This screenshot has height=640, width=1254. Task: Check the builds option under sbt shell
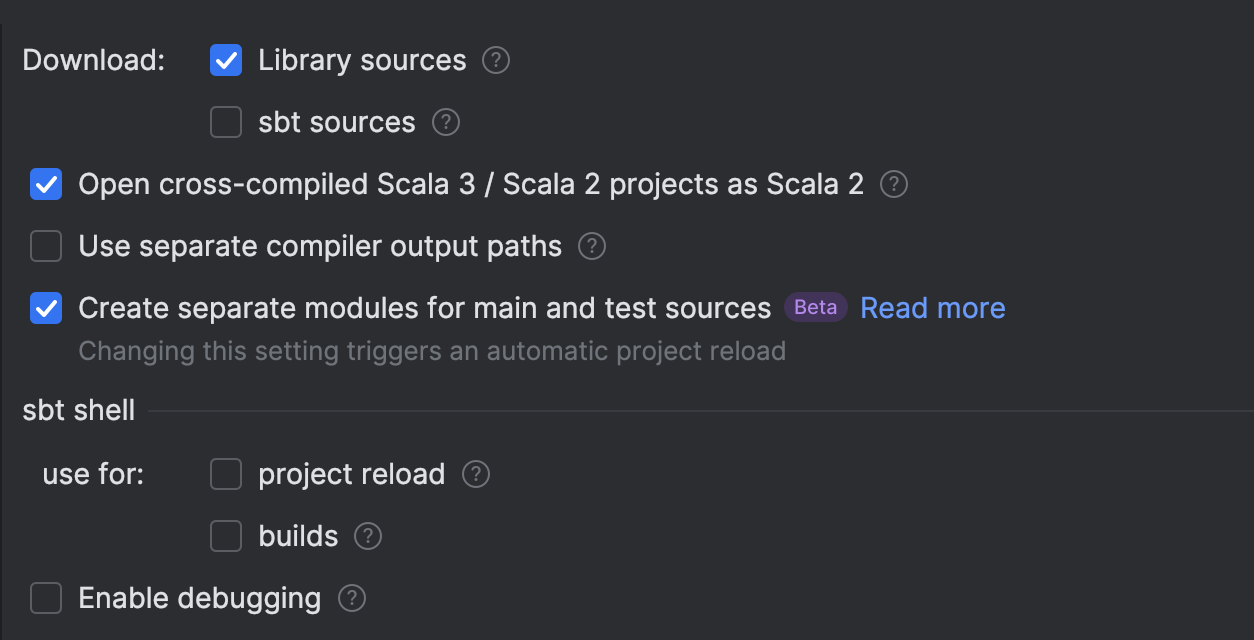click(x=226, y=536)
